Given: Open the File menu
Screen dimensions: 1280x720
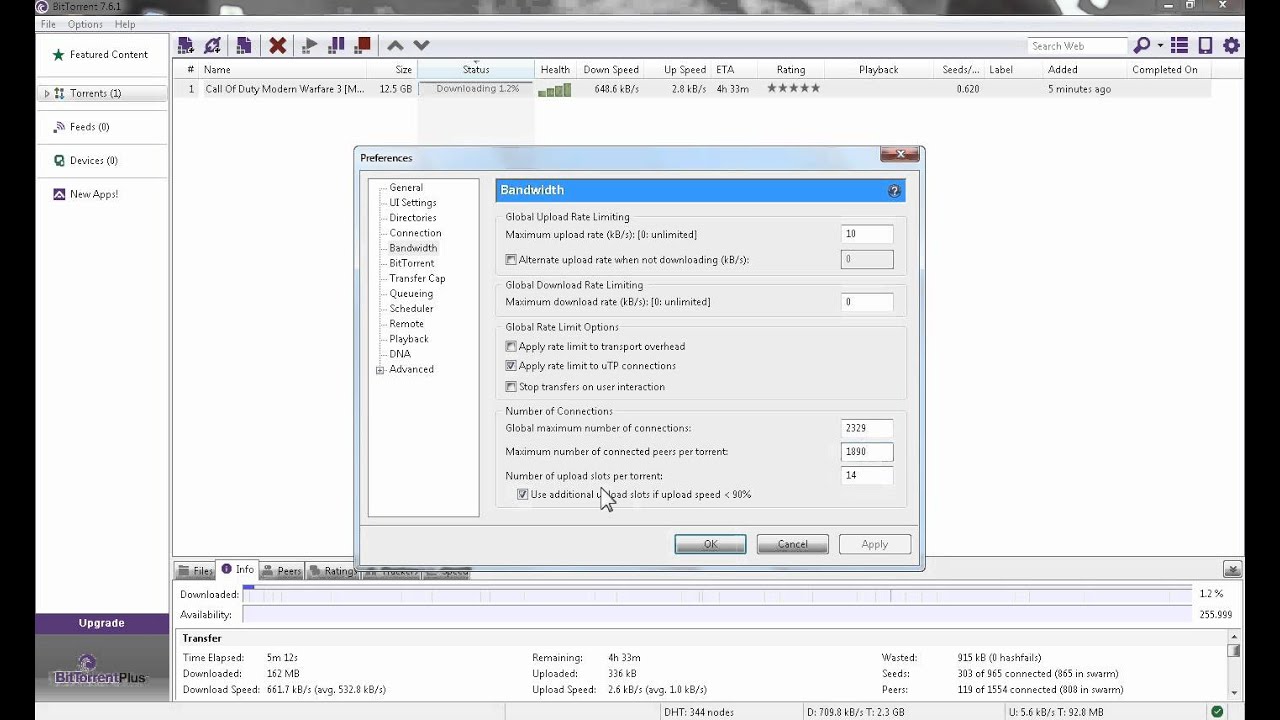Looking at the screenshot, I should (47, 24).
